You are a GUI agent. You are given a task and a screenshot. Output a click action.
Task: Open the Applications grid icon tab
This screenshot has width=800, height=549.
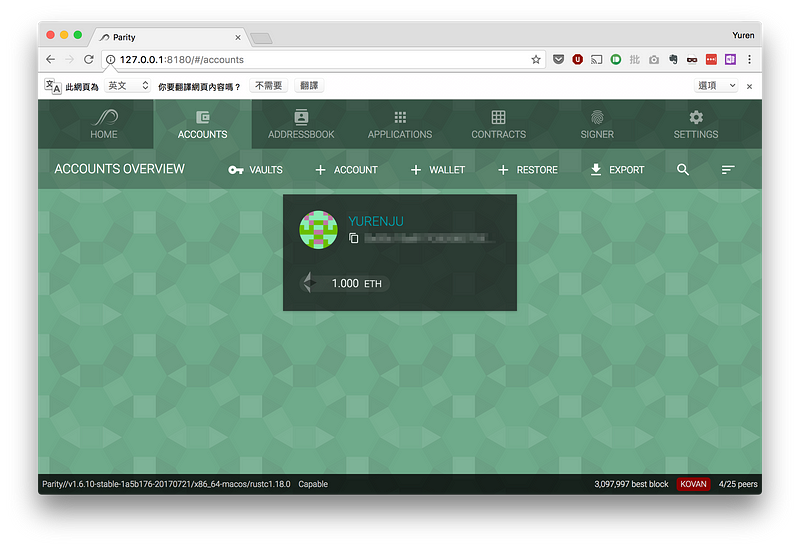400,125
